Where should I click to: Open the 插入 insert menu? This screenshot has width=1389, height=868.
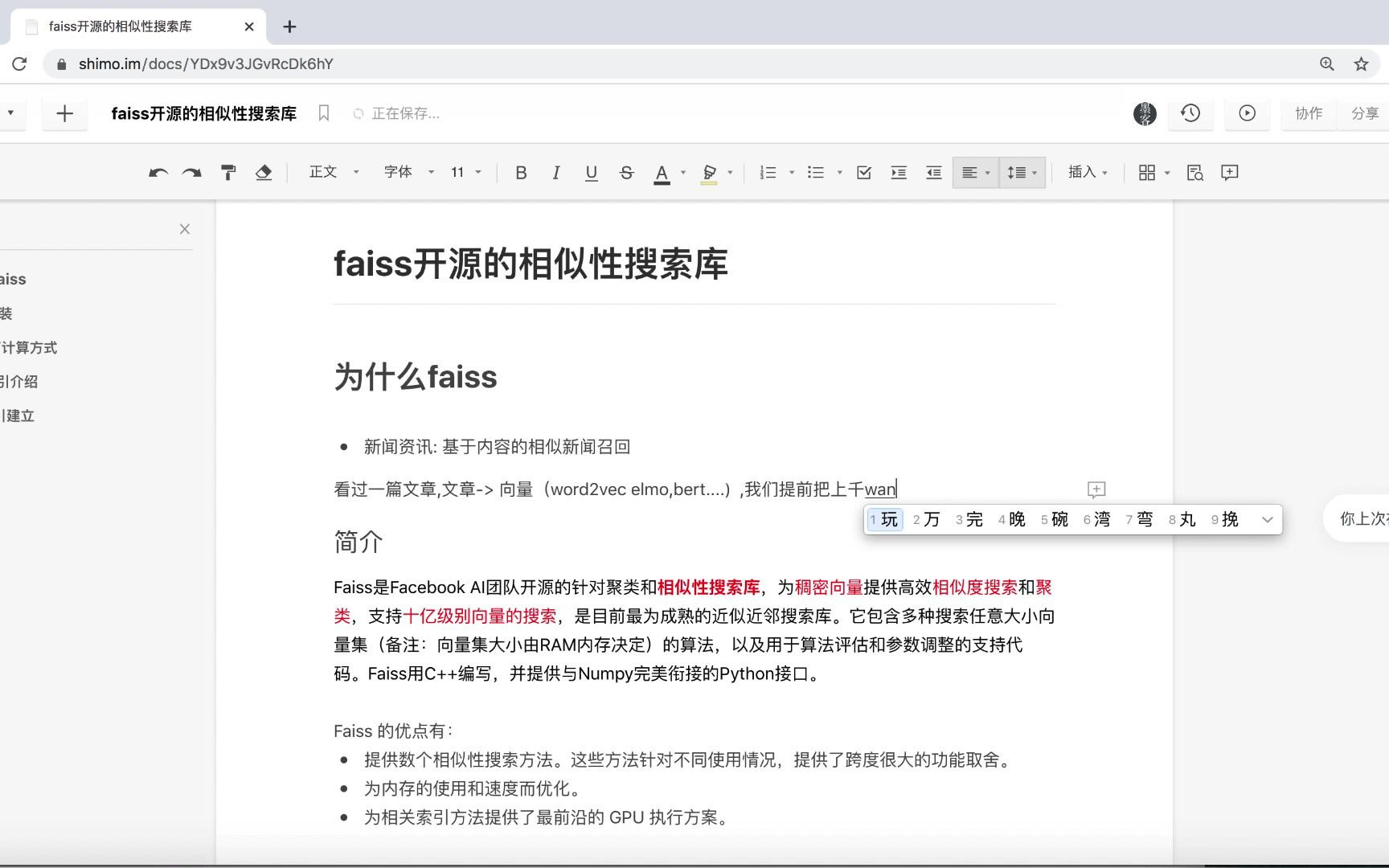(x=1088, y=172)
